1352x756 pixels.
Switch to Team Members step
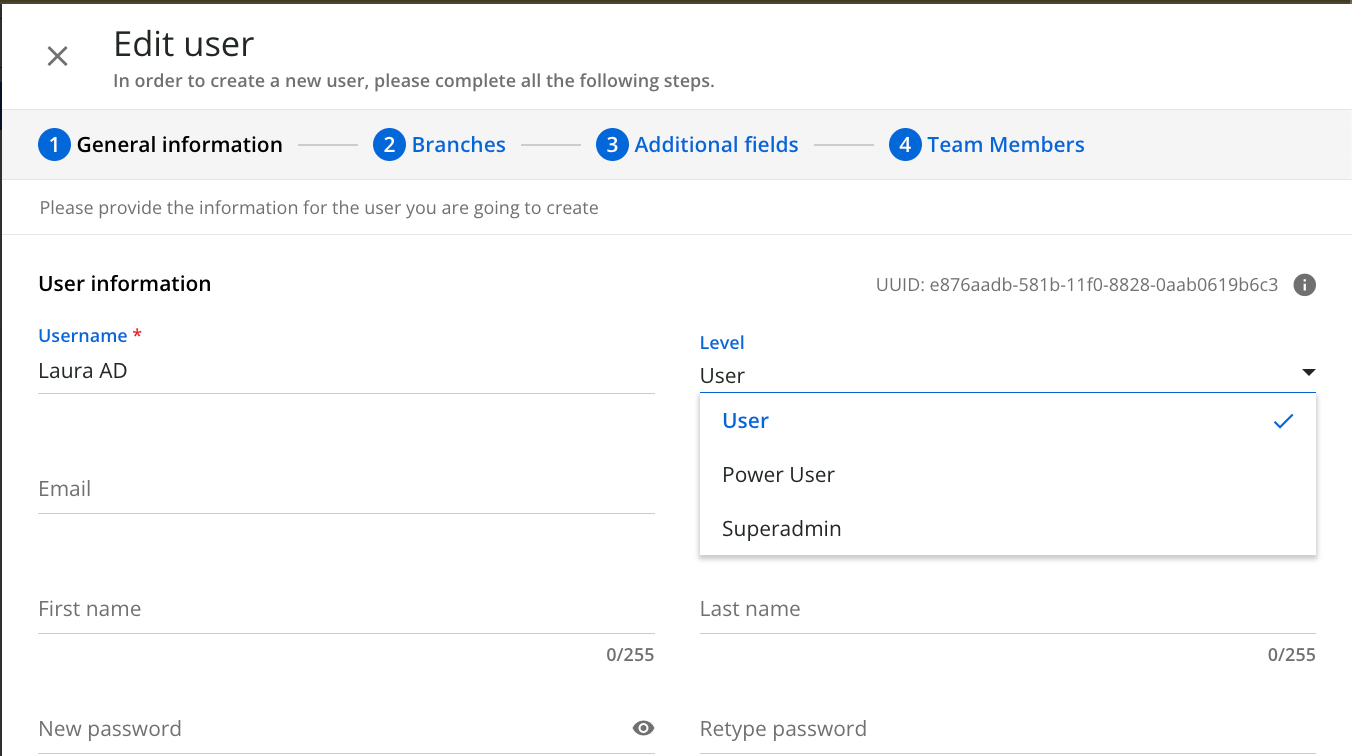click(x=1005, y=145)
